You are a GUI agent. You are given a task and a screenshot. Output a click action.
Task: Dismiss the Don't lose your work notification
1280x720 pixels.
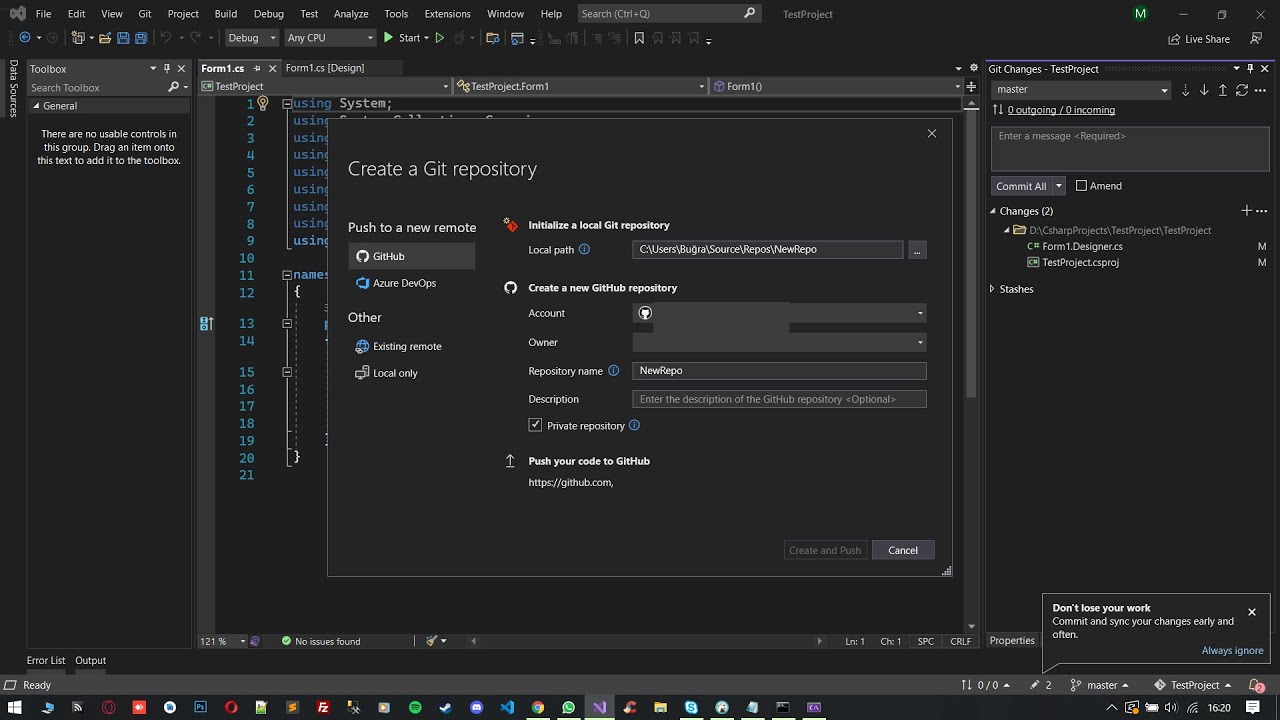(1251, 612)
